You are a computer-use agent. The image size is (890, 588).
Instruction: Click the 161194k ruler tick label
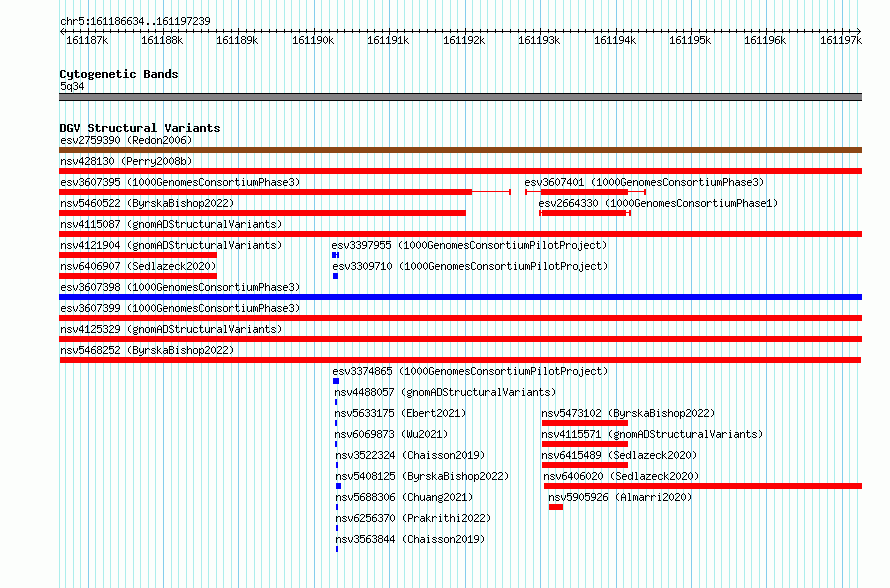pyautogui.click(x=615, y=40)
